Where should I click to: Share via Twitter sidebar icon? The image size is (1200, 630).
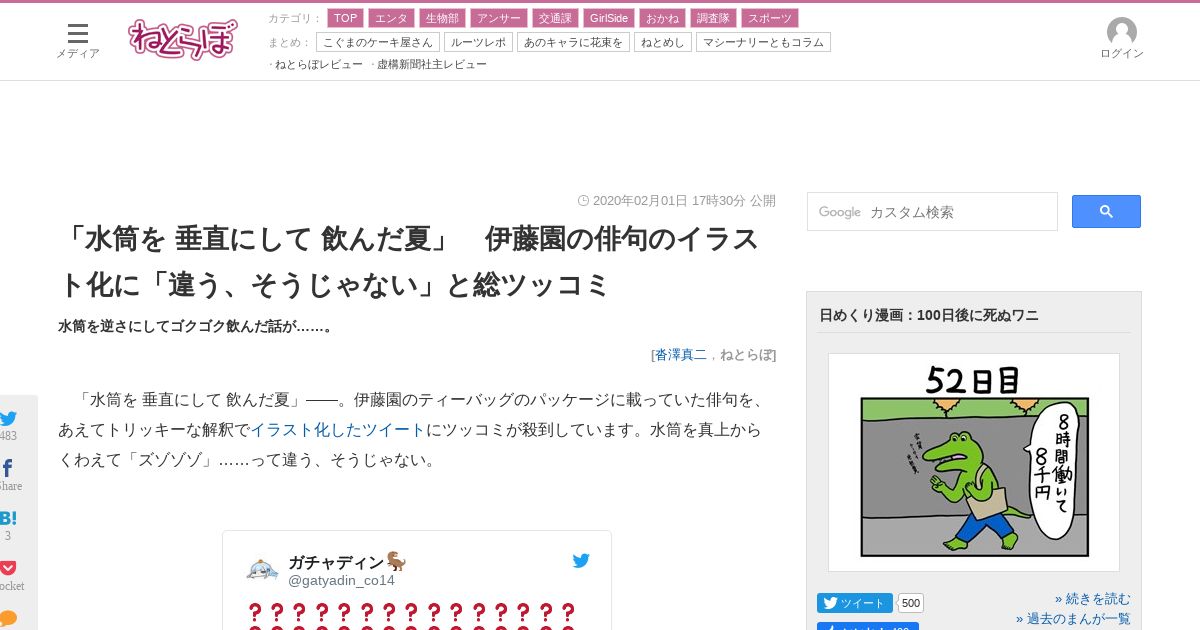coord(9,419)
